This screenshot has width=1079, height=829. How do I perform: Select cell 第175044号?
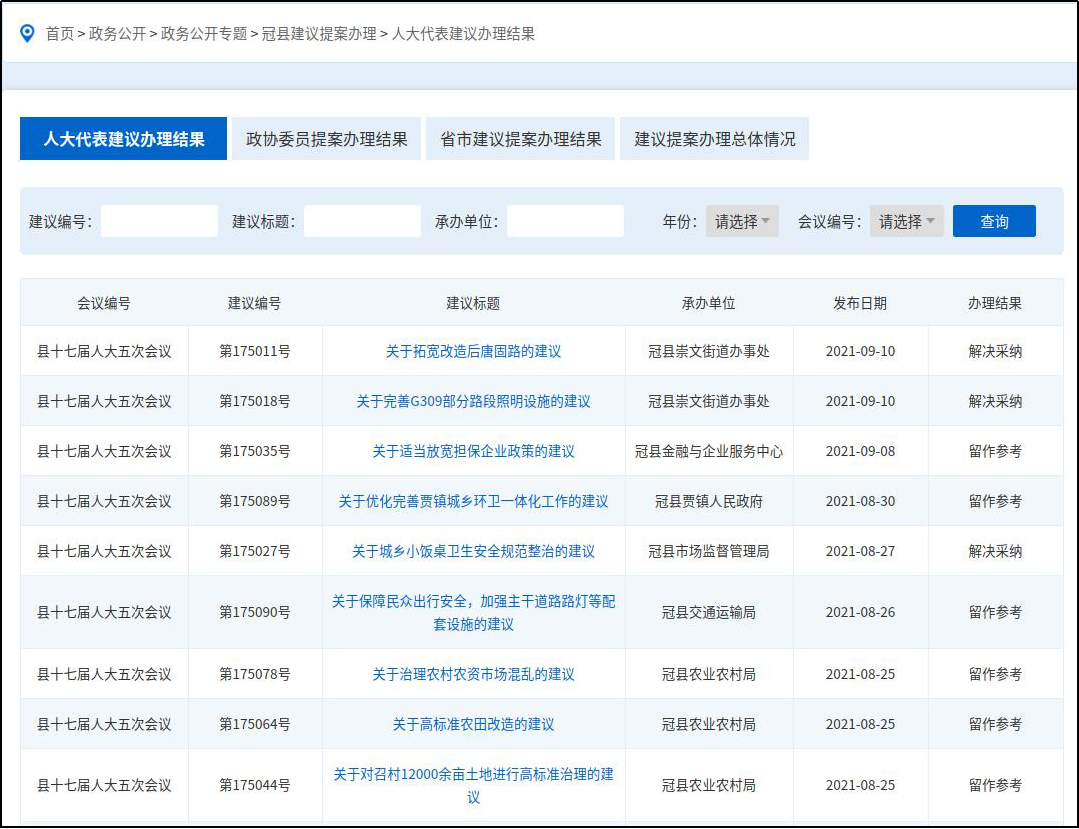255,785
